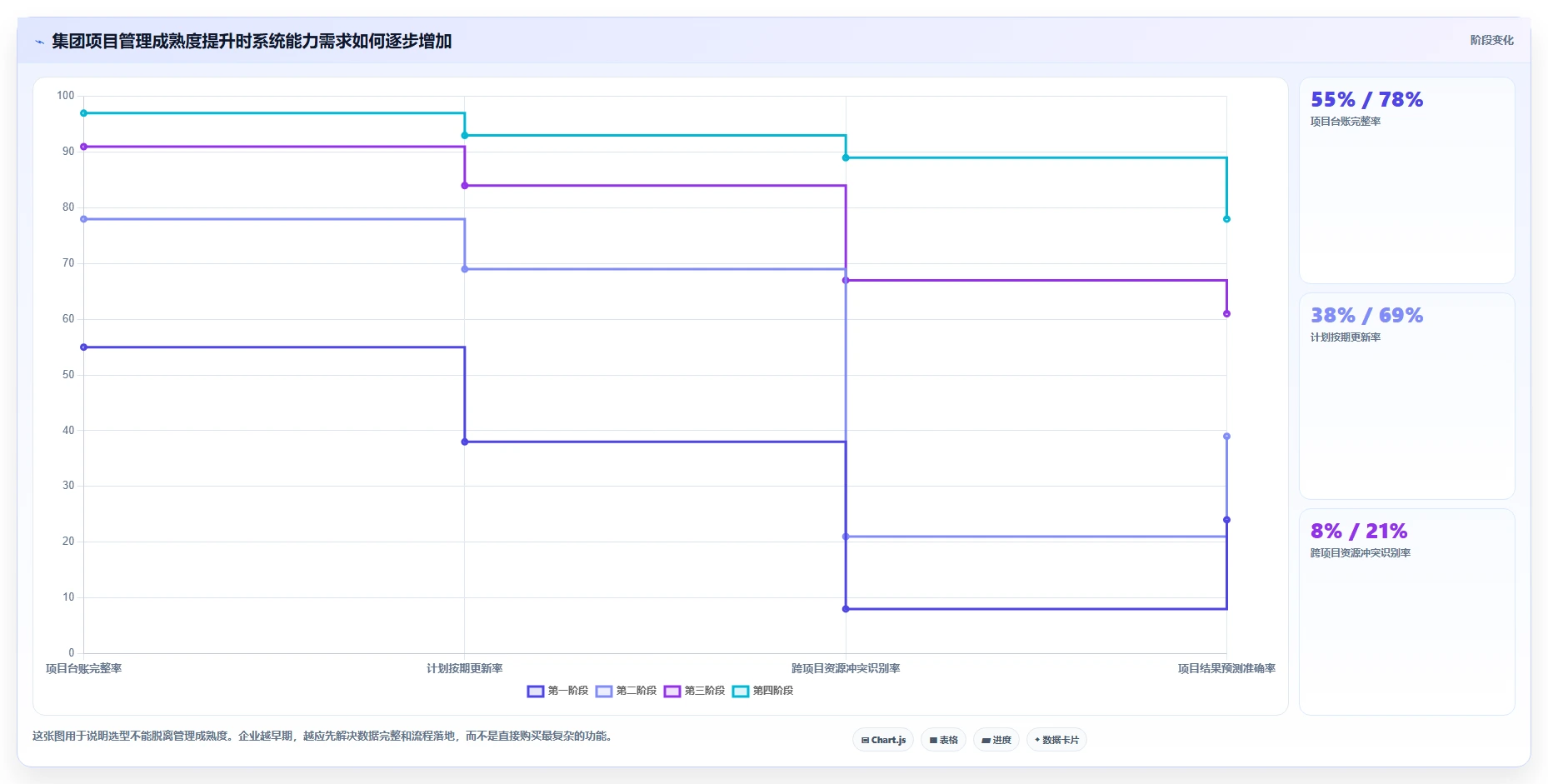Click the 数据卡片 tag
This screenshot has width=1548, height=784.
point(1056,740)
